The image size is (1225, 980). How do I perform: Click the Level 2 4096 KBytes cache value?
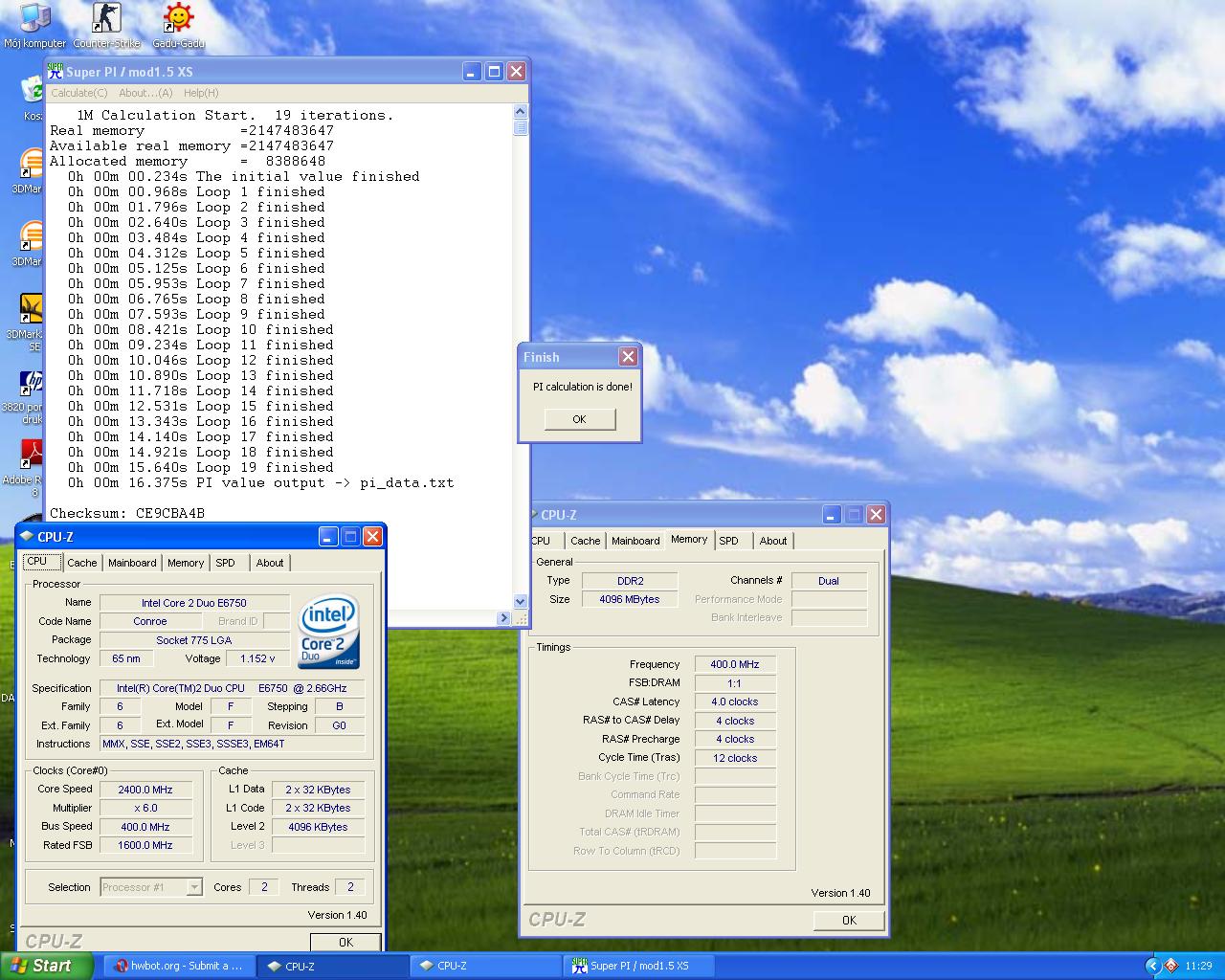point(318,827)
